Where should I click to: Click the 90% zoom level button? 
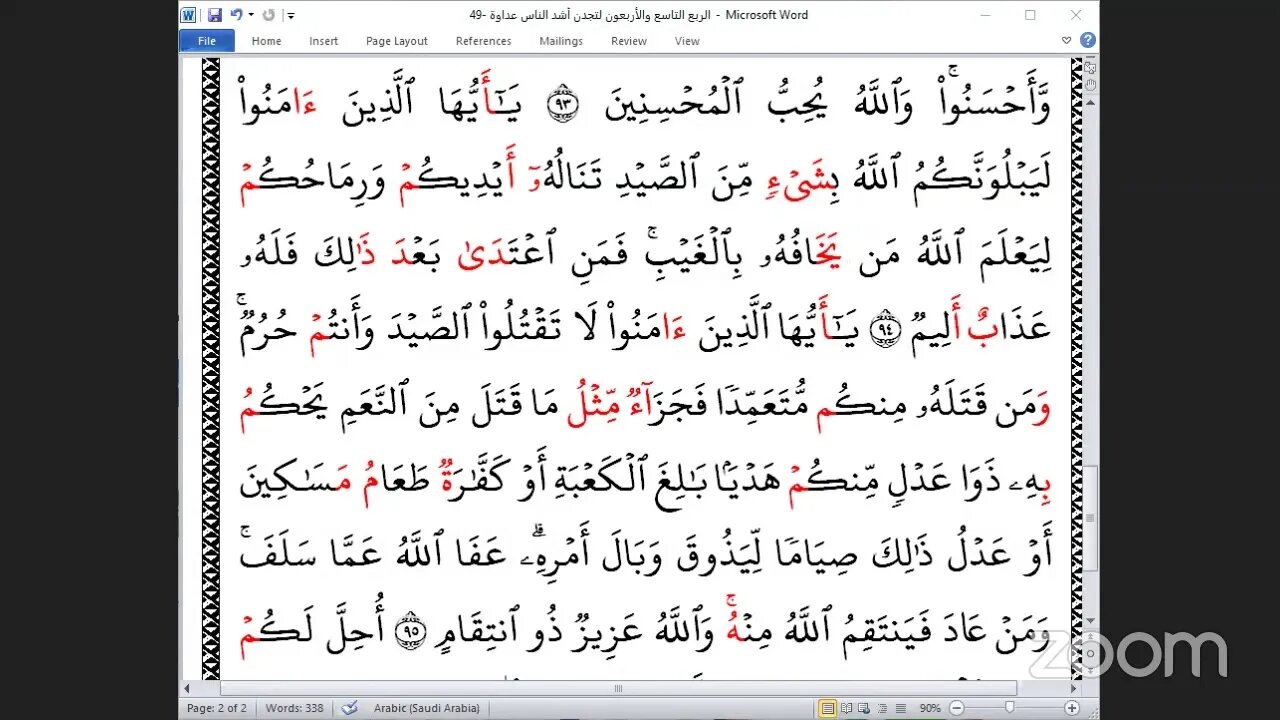click(x=930, y=708)
